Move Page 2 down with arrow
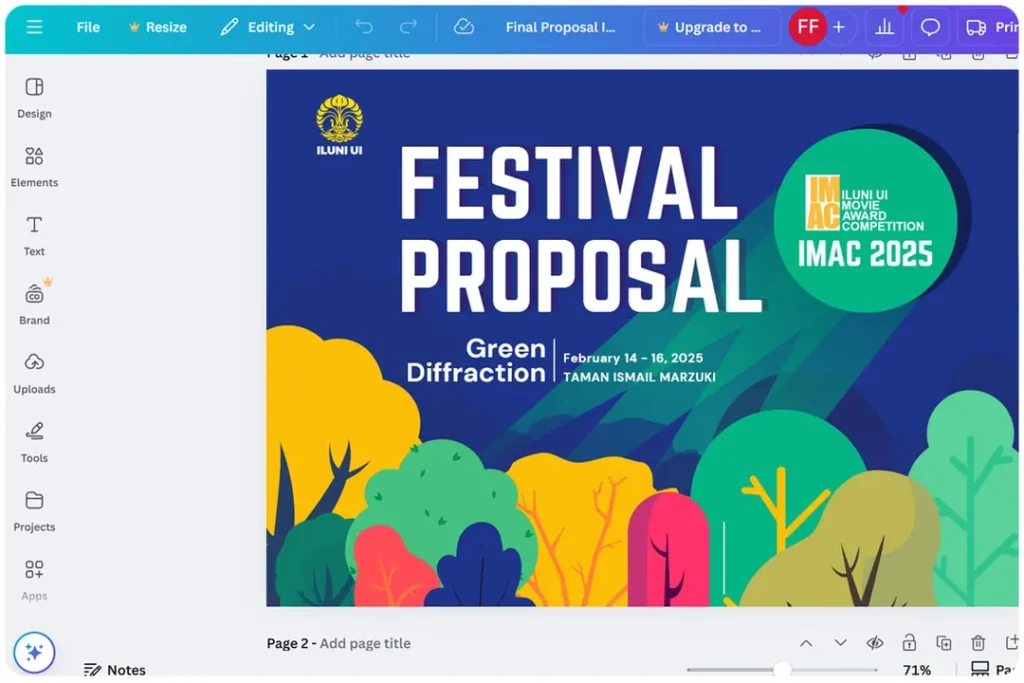Viewport: 1024px width, 683px height. click(840, 643)
